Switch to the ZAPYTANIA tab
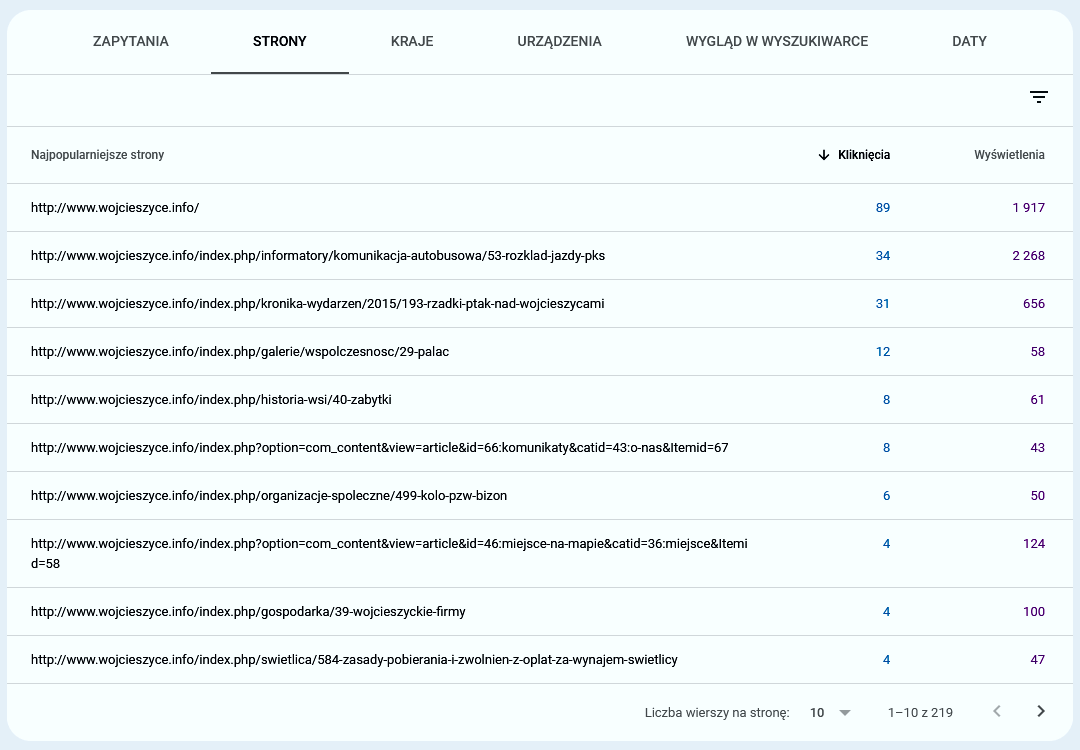1080x750 pixels. 131,41
